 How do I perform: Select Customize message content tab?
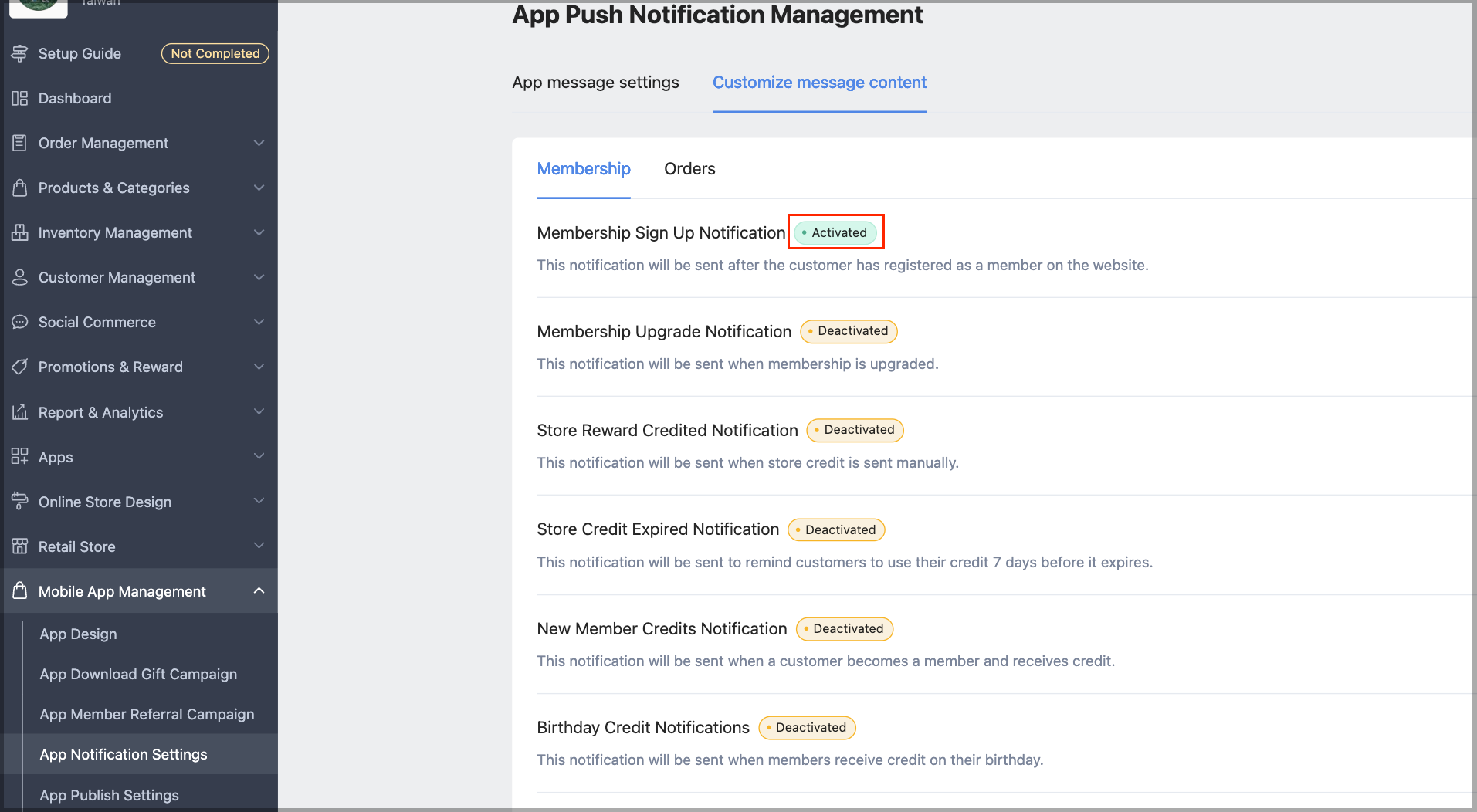(x=819, y=83)
